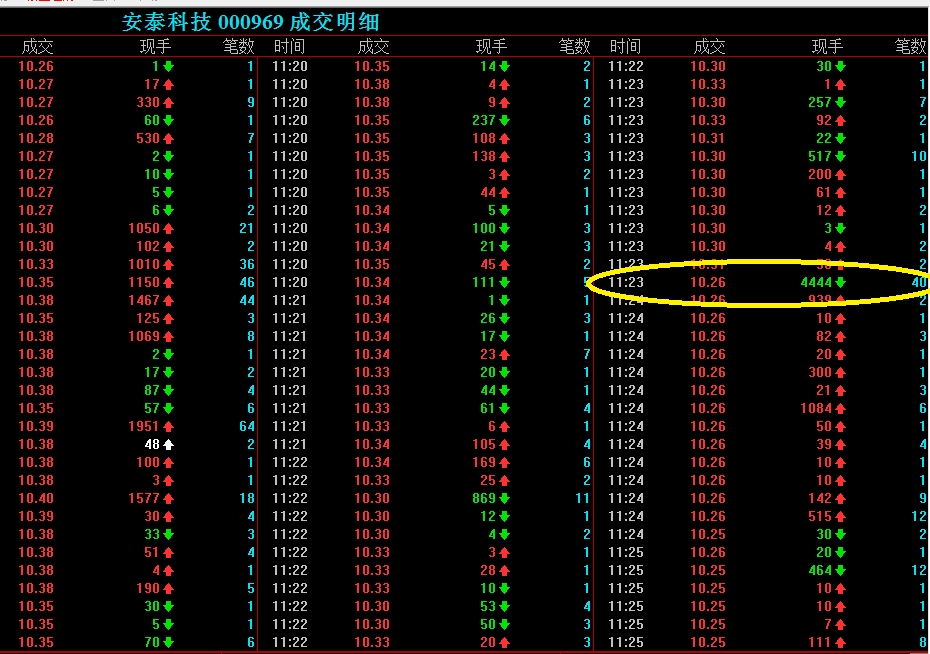Click the green down arrow beside volume 4444
The height and width of the screenshot is (654, 930).
click(x=840, y=282)
